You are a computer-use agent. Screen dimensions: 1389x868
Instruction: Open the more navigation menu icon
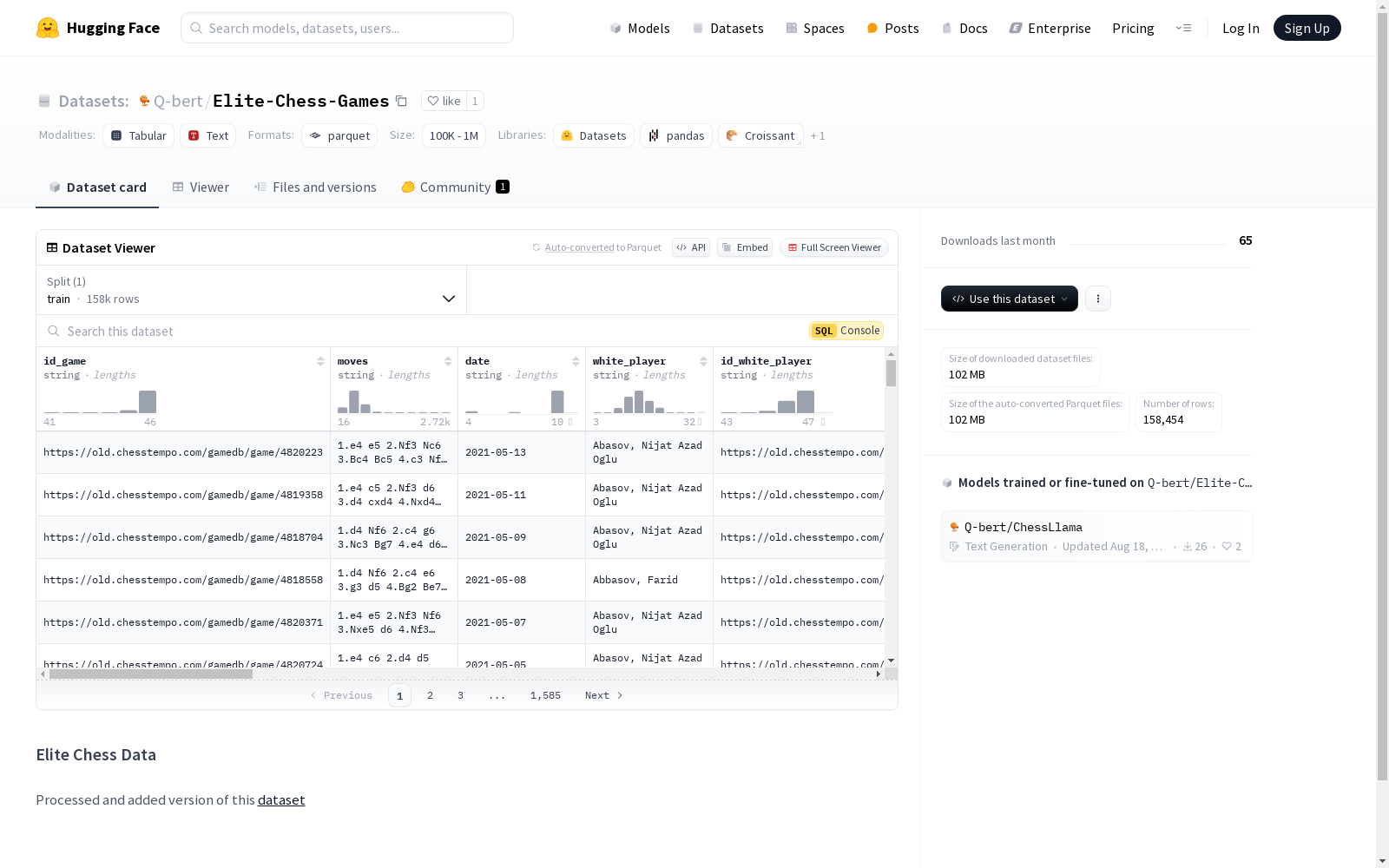(1183, 28)
